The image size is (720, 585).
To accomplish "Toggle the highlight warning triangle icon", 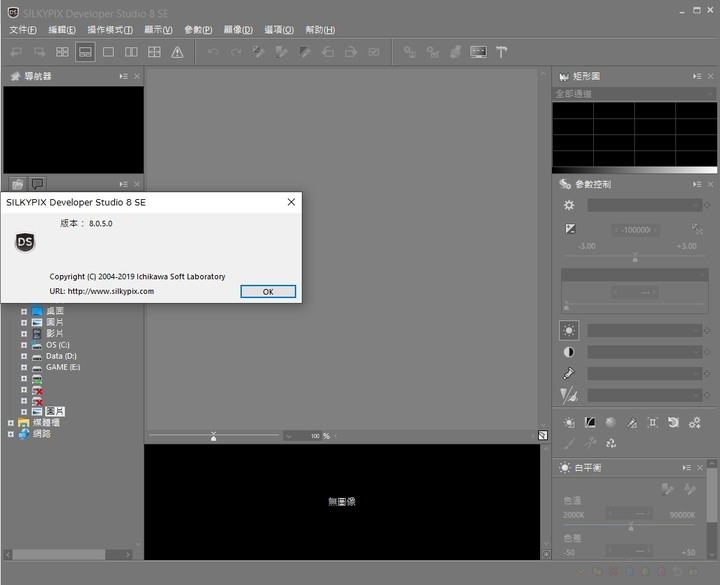I will (x=177, y=52).
